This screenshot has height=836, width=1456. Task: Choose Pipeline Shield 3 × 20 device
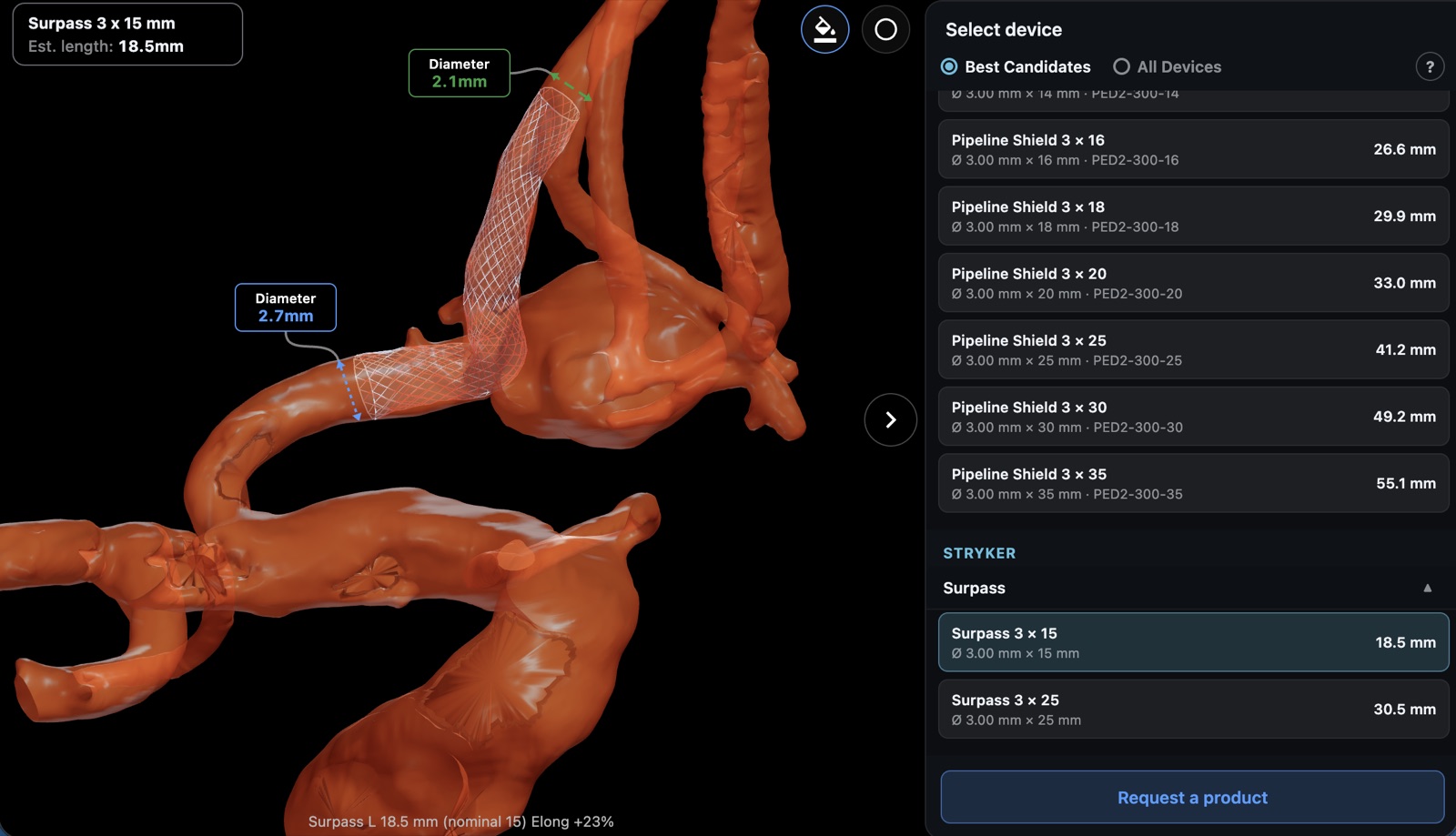[x=1193, y=283]
